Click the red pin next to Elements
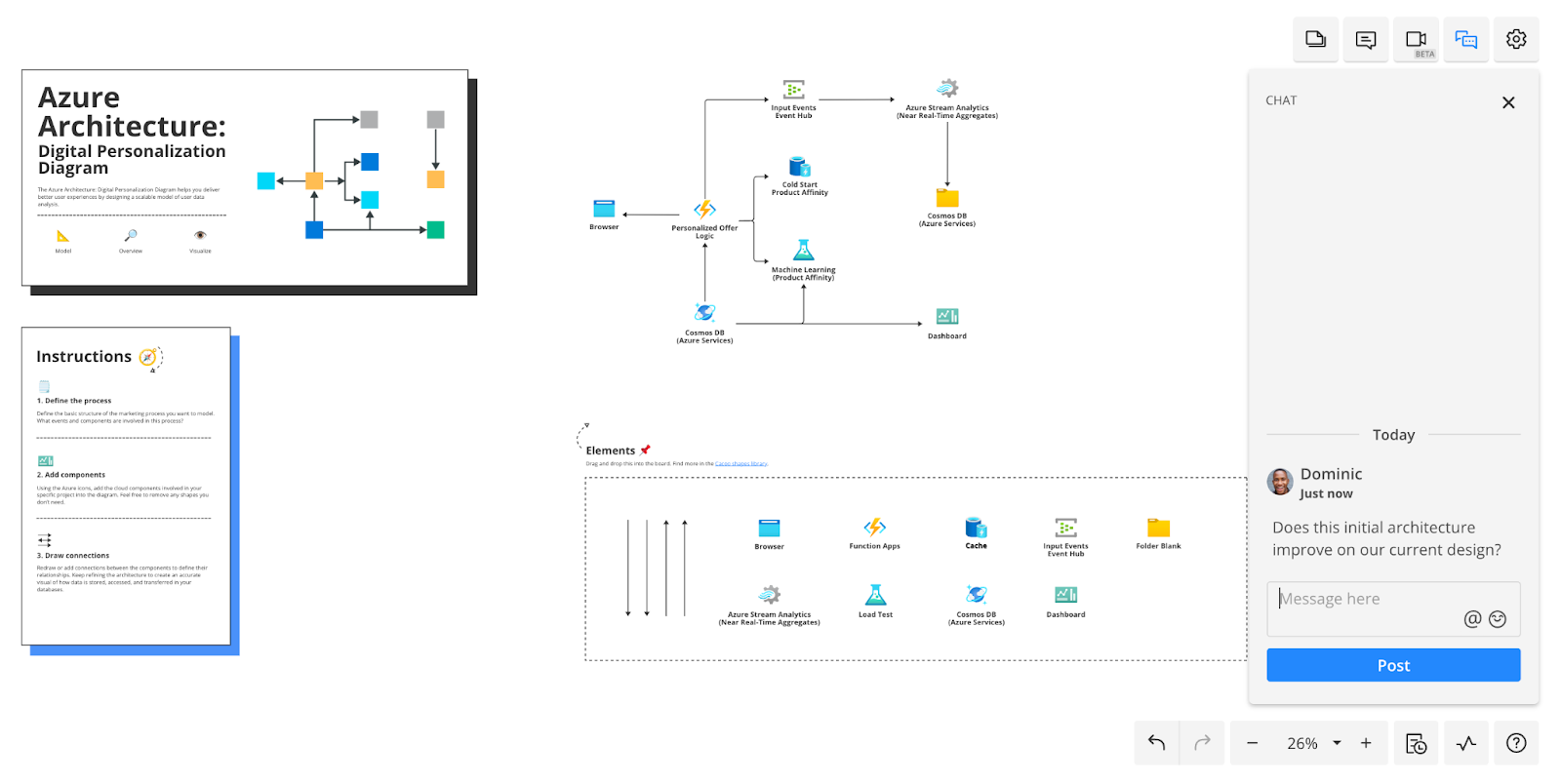Screen dimensions: 1561x784 click(645, 450)
